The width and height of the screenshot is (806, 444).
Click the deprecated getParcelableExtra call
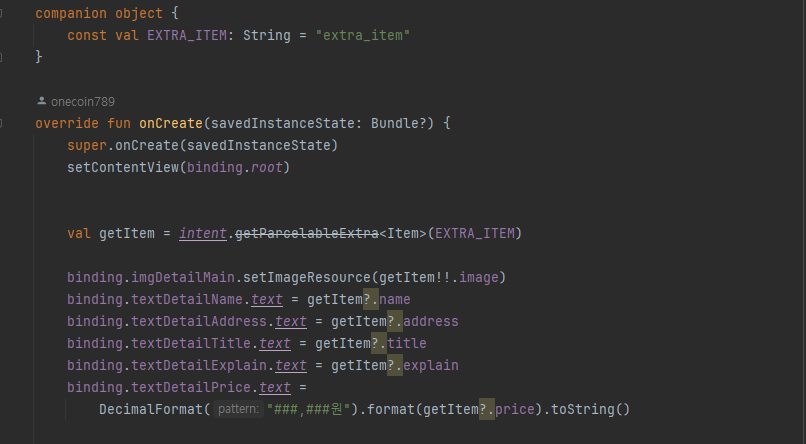(307, 233)
